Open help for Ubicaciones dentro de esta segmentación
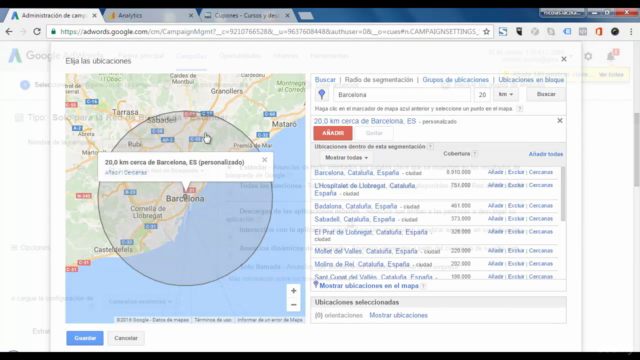 click(430, 147)
